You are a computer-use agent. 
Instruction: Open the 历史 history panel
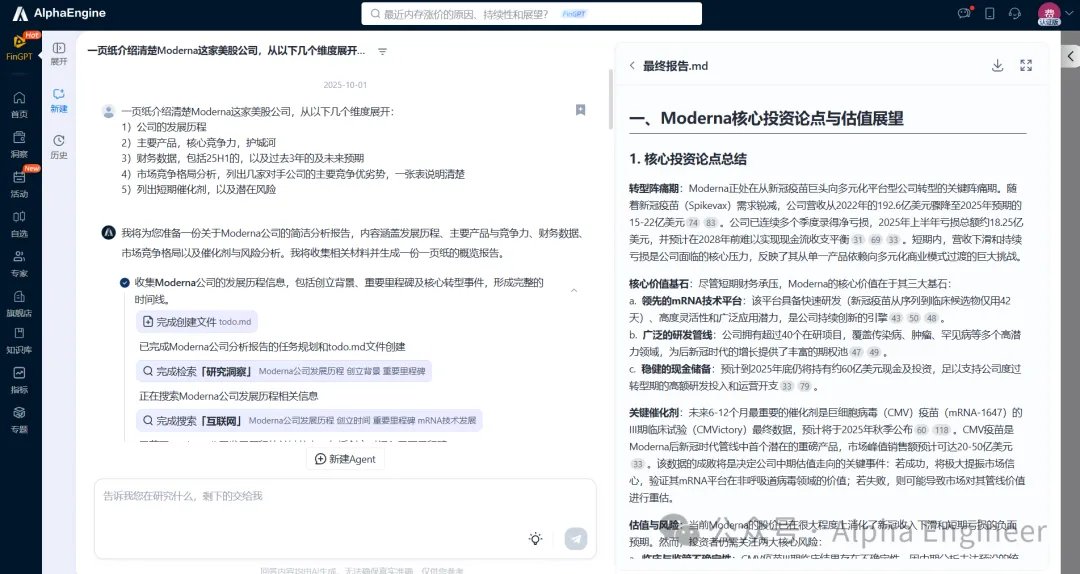[59, 146]
